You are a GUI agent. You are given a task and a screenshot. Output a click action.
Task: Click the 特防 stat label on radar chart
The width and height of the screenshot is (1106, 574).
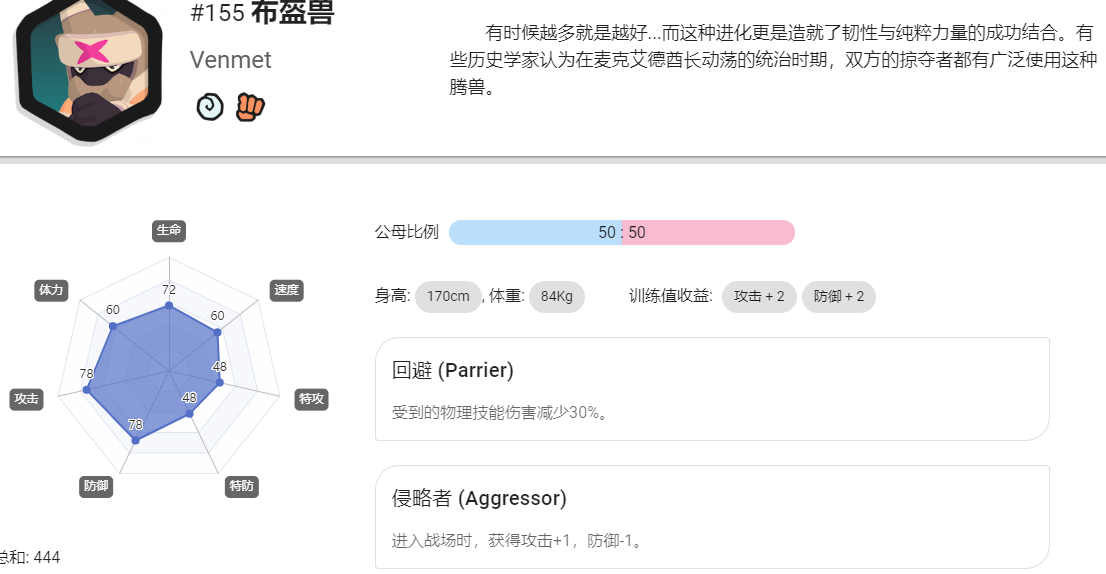(x=241, y=487)
